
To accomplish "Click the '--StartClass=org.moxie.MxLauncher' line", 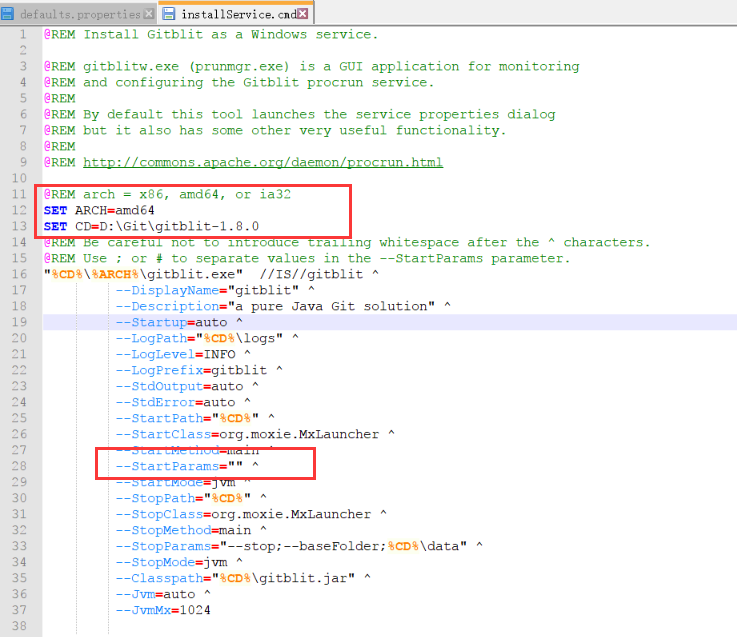I will coord(255,434).
